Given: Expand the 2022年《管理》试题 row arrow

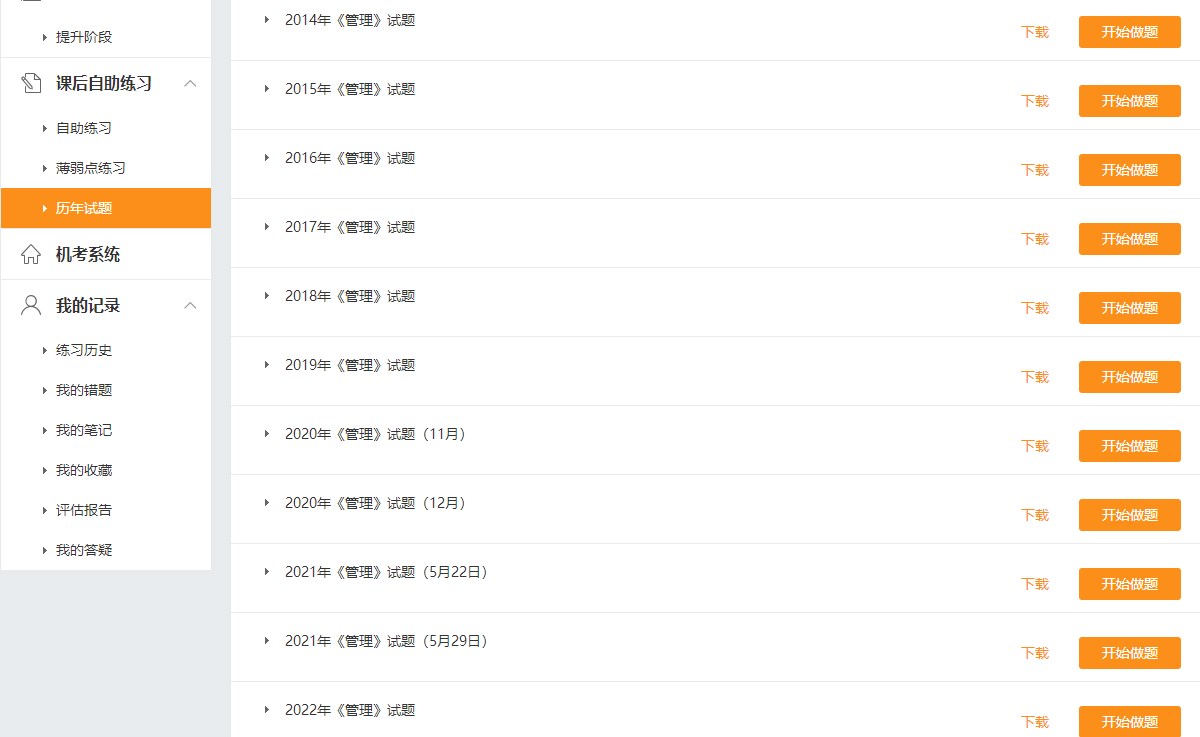Looking at the screenshot, I should [x=267, y=709].
